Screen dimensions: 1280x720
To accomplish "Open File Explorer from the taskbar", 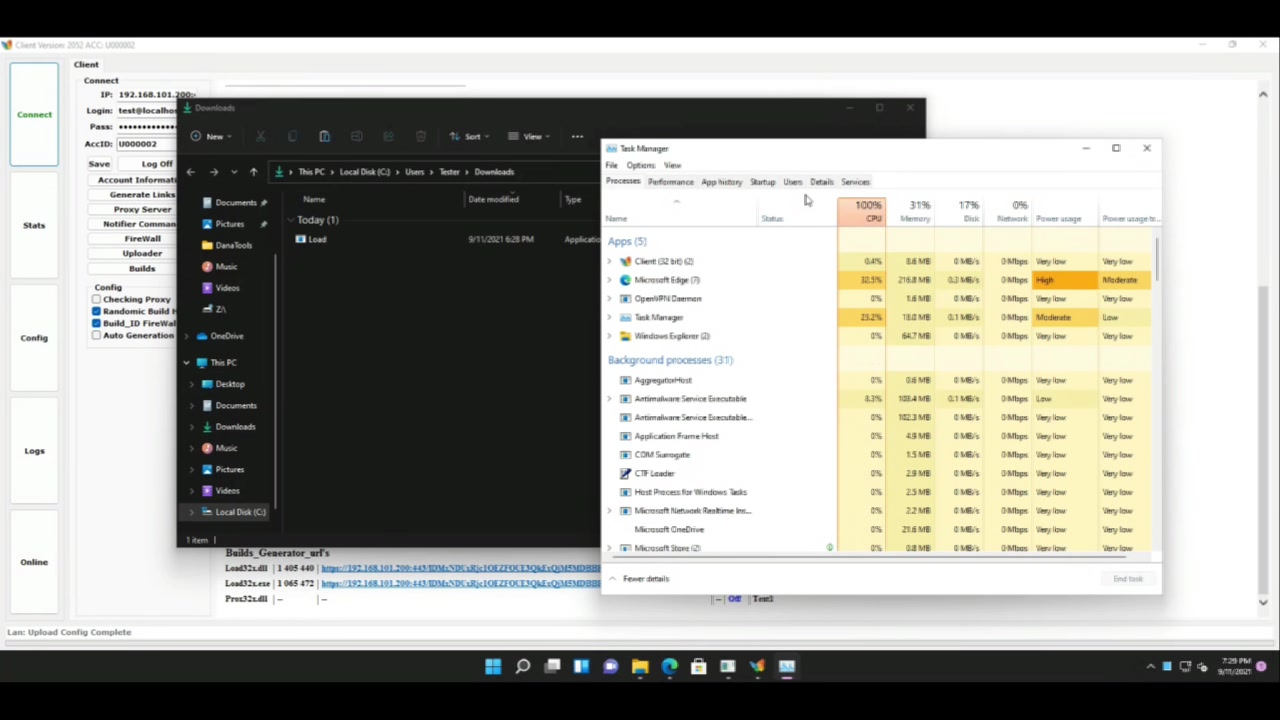I will (640, 666).
